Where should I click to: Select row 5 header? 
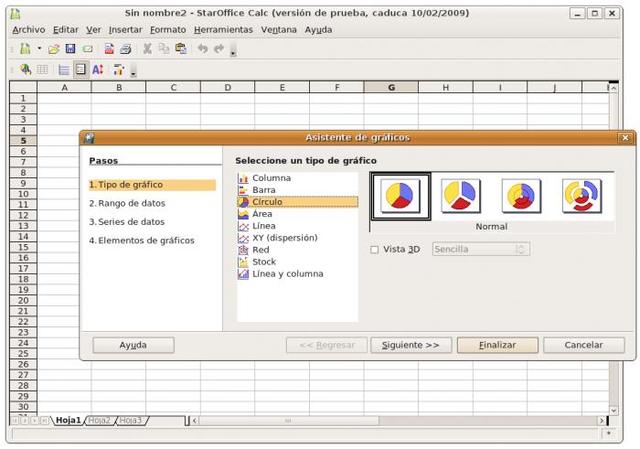[23, 140]
